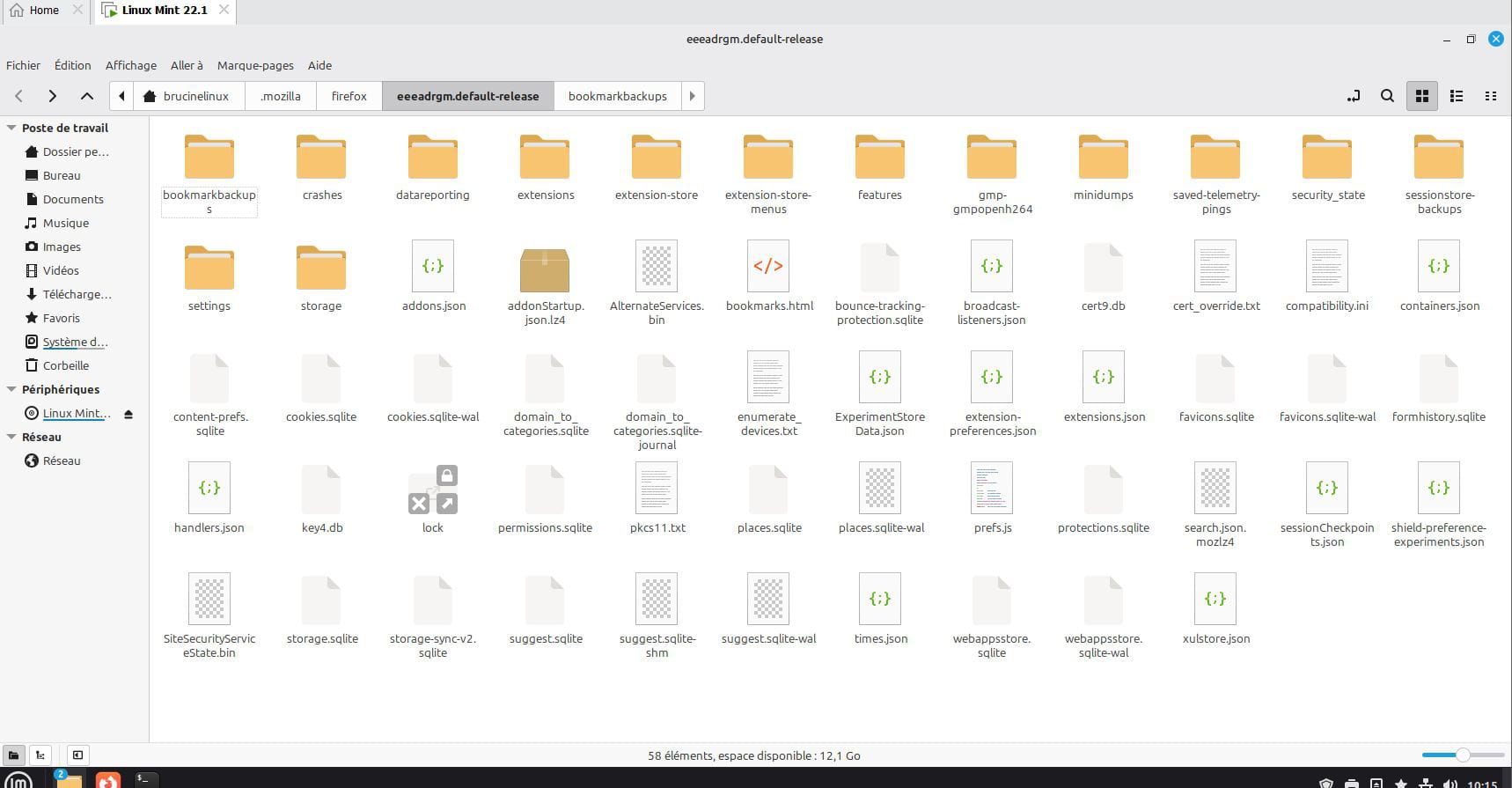Viewport: 1512px width, 788px height.
Task: Switch to compact view
Action: click(1490, 96)
